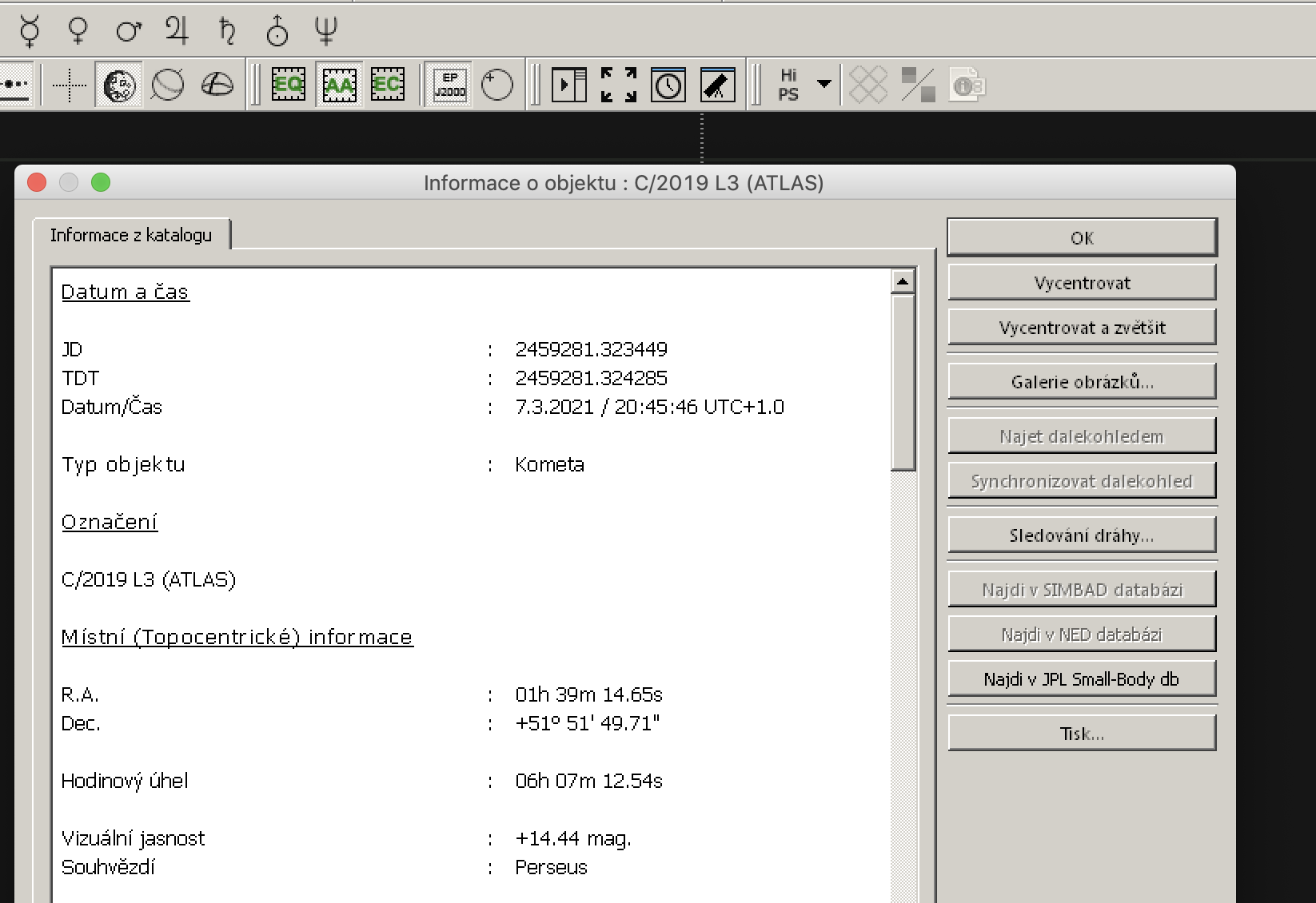
Task: Open the date and time clock icon
Action: (668, 85)
